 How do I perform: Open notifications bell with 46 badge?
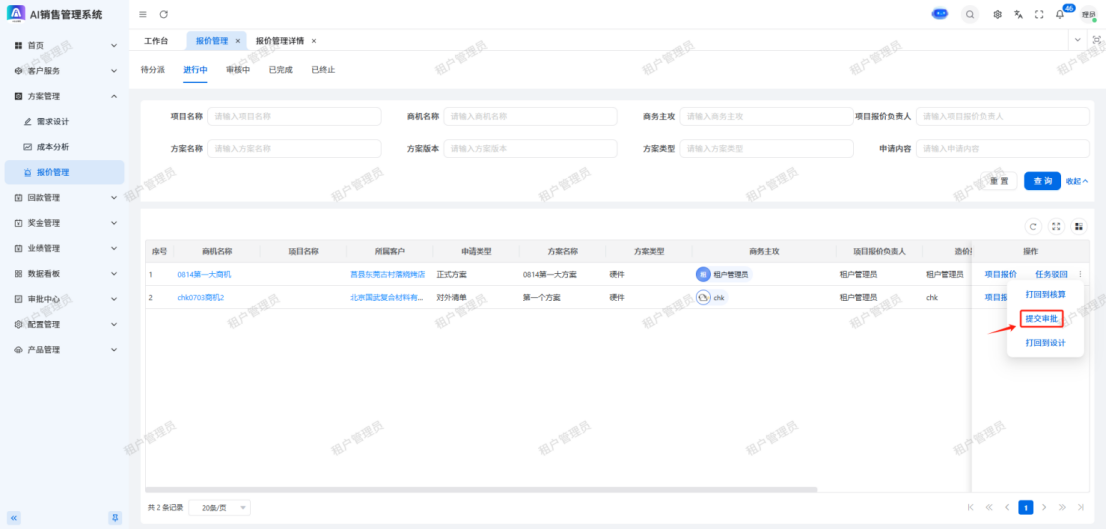[x=1059, y=14]
